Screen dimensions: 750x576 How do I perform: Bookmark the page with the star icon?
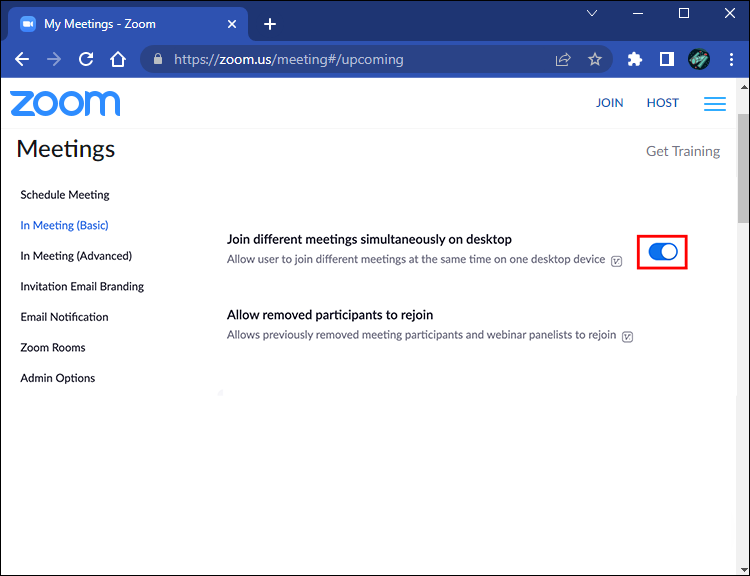click(x=595, y=59)
